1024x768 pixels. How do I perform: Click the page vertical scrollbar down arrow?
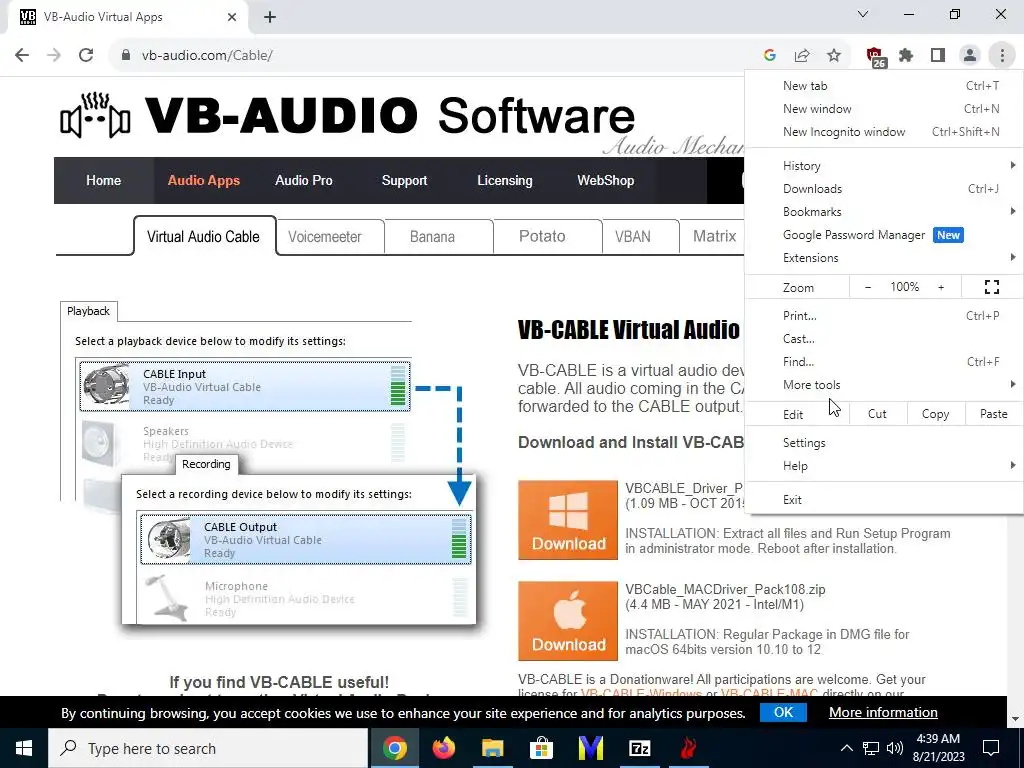pos(1015,718)
